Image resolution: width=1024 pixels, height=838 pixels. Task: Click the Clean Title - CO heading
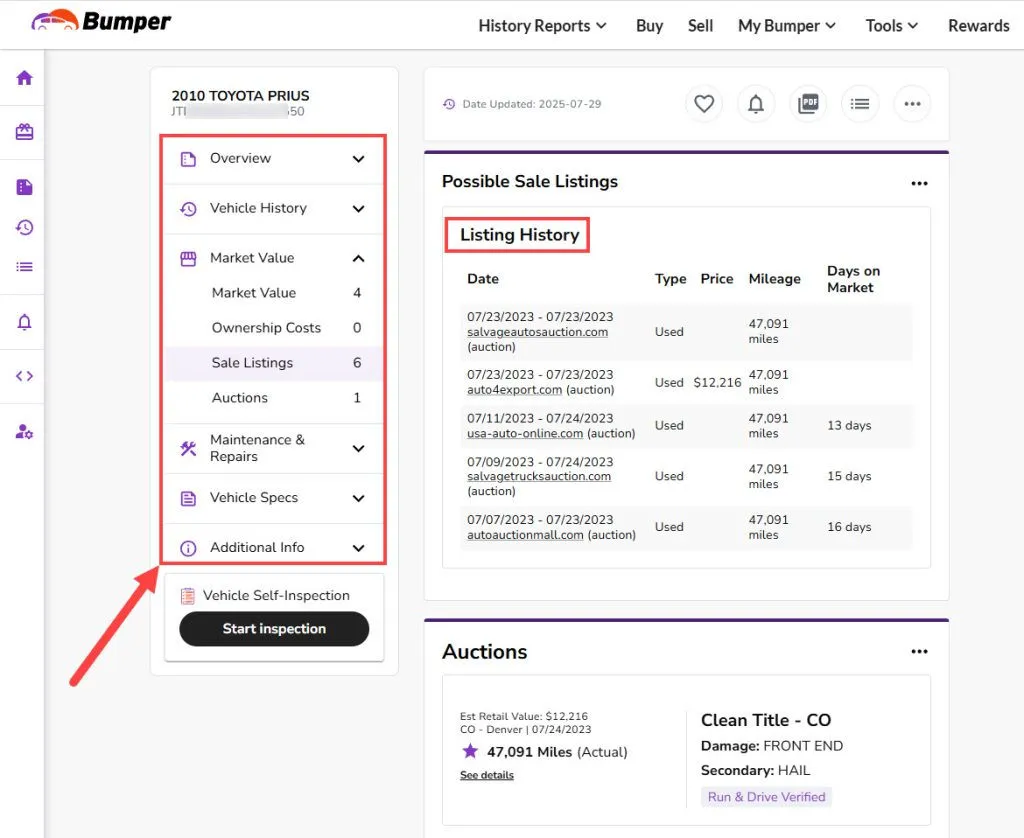[765, 720]
